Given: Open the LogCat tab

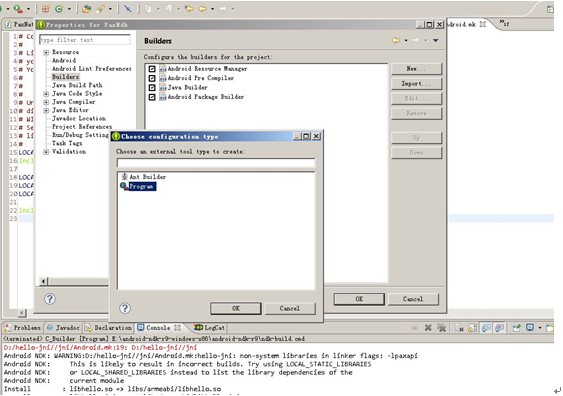Looking at the screenshot, I should pyautogui.click(x=210, y=327).
